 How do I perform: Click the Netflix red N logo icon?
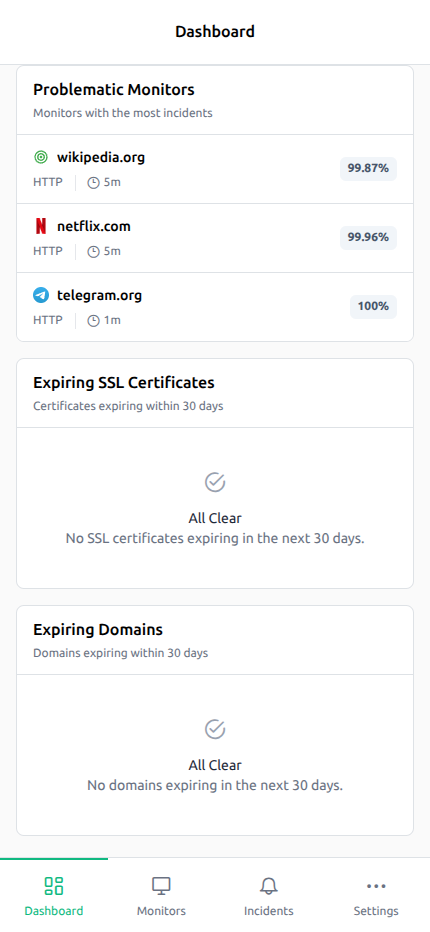[40, 226]
